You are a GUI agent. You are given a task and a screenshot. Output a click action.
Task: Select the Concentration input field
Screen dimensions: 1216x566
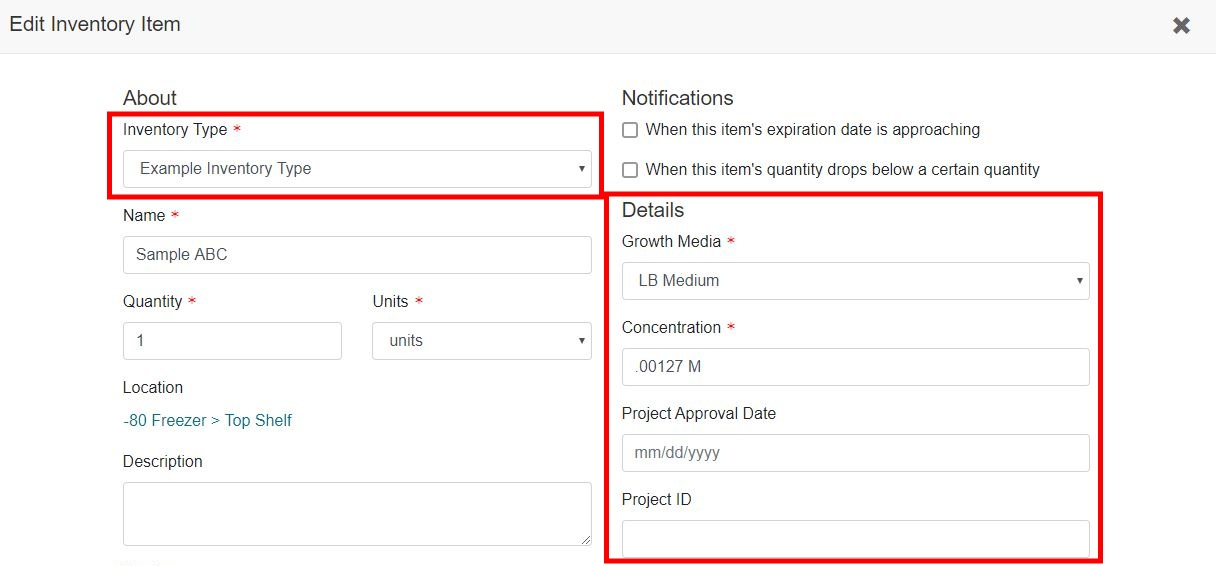[x=855, y=367]
